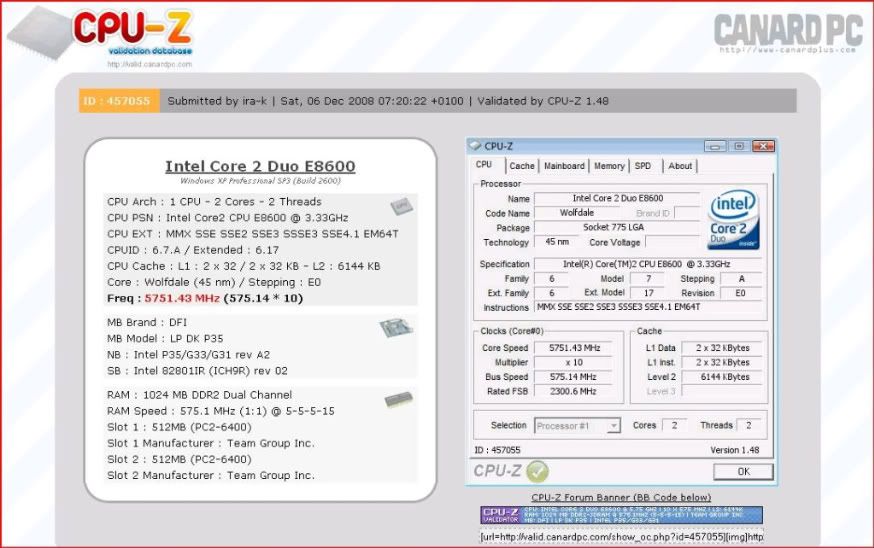The image size is (874, 548).
Task: Click the Multiplier value x 10
Action: (x=574, y=362)
